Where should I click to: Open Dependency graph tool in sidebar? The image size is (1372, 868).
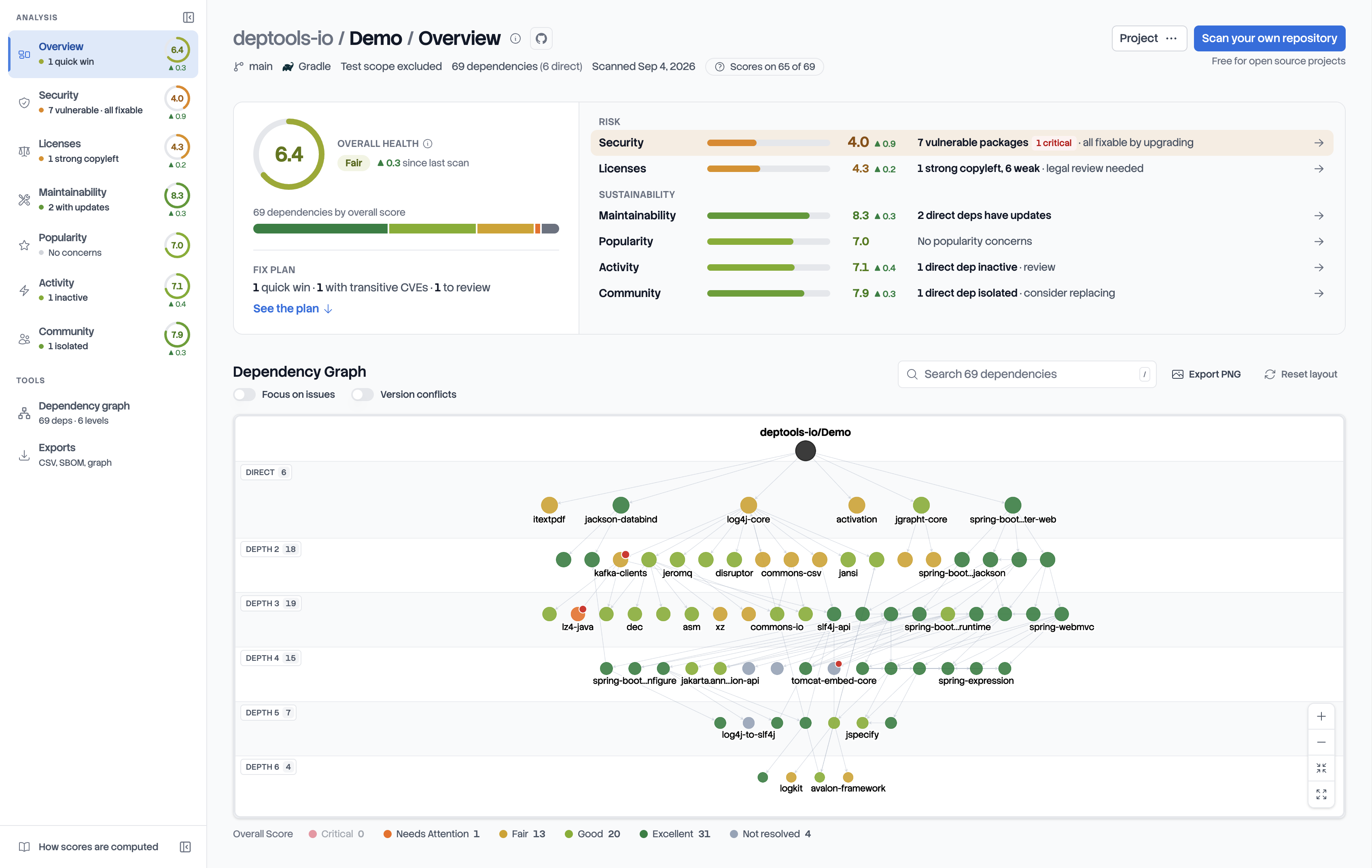coord(103,413)
